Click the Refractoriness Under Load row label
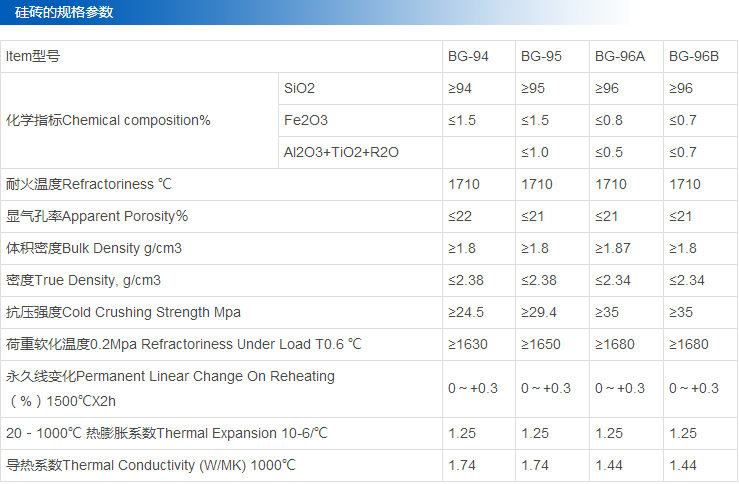This screenshot has height=484, width=739. pyautogui.click(x=184, y=344)
